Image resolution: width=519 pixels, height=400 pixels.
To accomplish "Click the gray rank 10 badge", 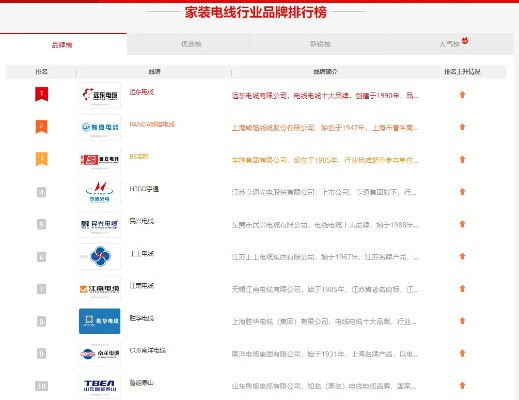I will (41, 386).
